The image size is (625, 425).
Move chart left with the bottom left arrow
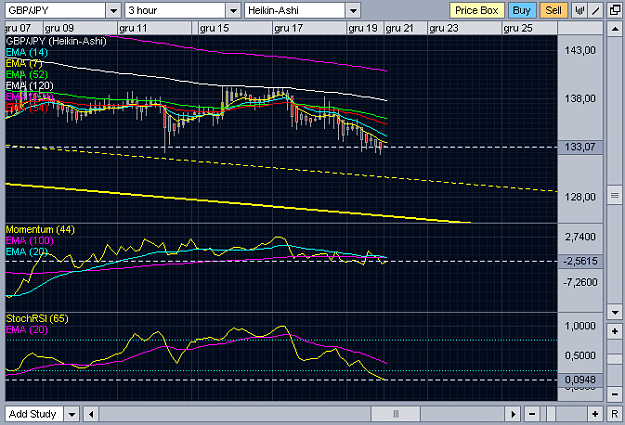point(91,414)
